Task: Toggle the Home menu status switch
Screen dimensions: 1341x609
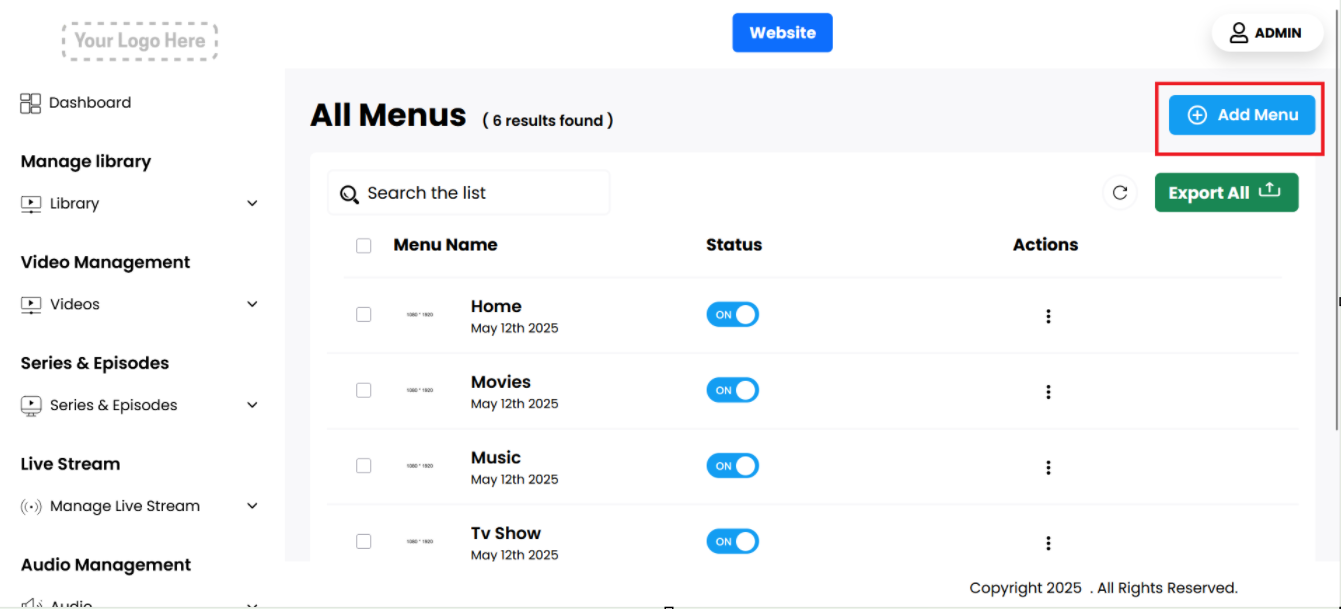Action: [732, 315]
